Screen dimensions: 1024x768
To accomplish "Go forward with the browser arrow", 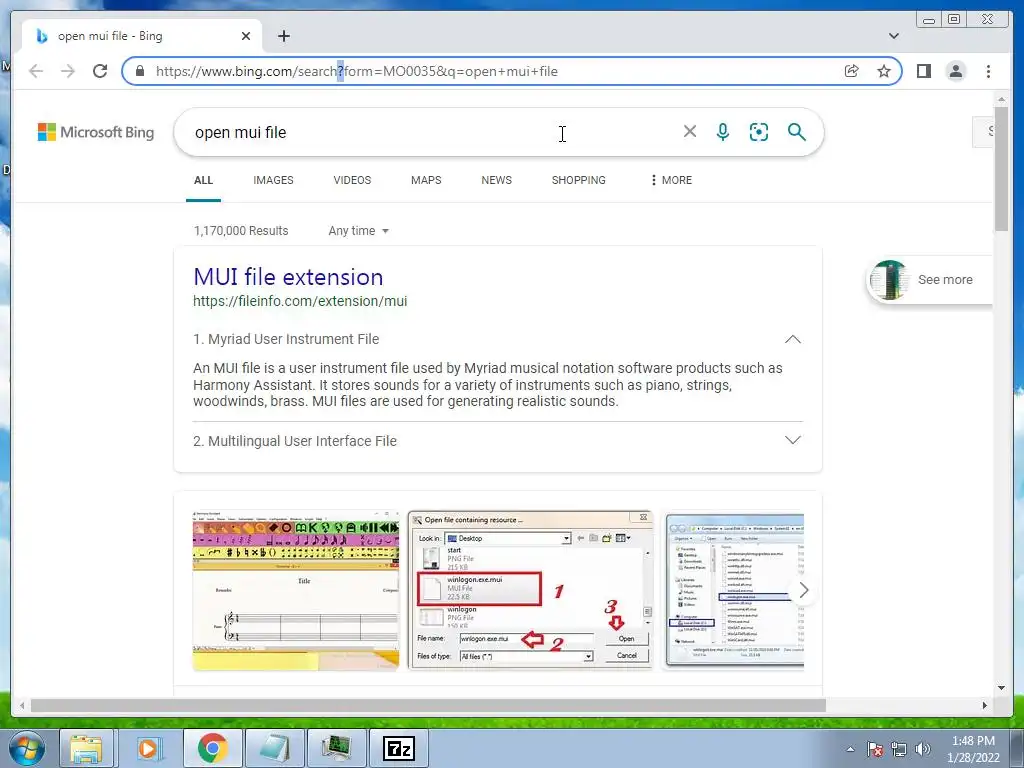I will 68,71.
